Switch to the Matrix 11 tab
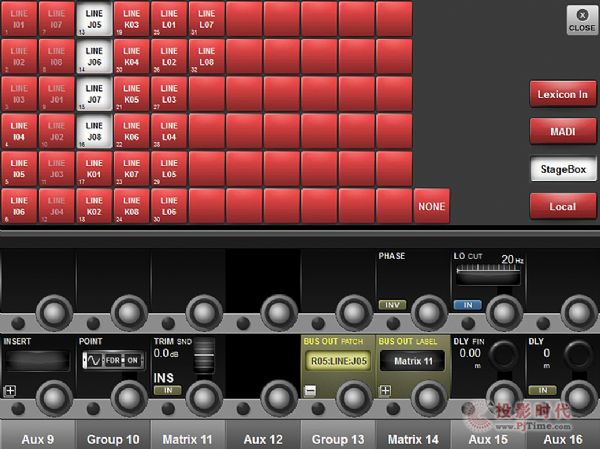The image size is (600, 449). click(188, 439)
